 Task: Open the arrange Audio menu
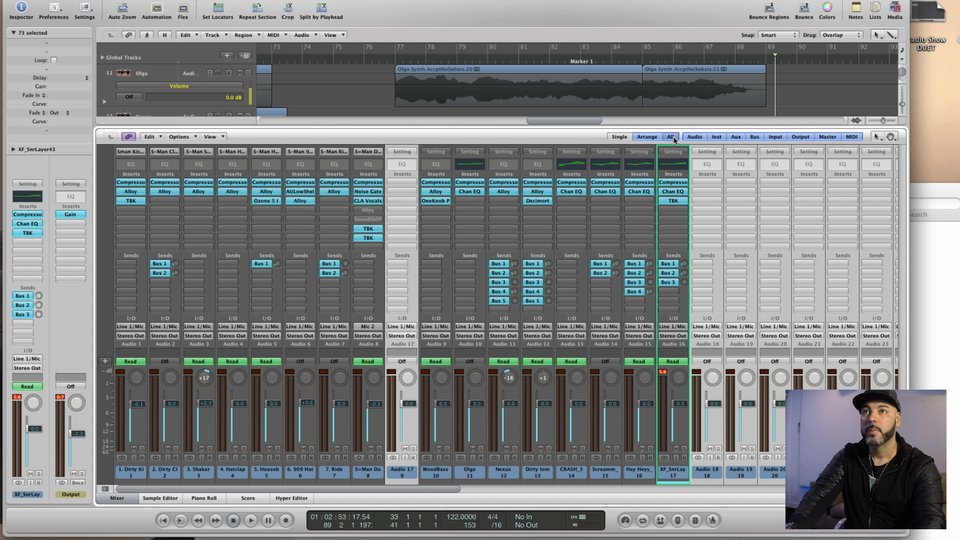pyautogui.click(x=304, y=35)
